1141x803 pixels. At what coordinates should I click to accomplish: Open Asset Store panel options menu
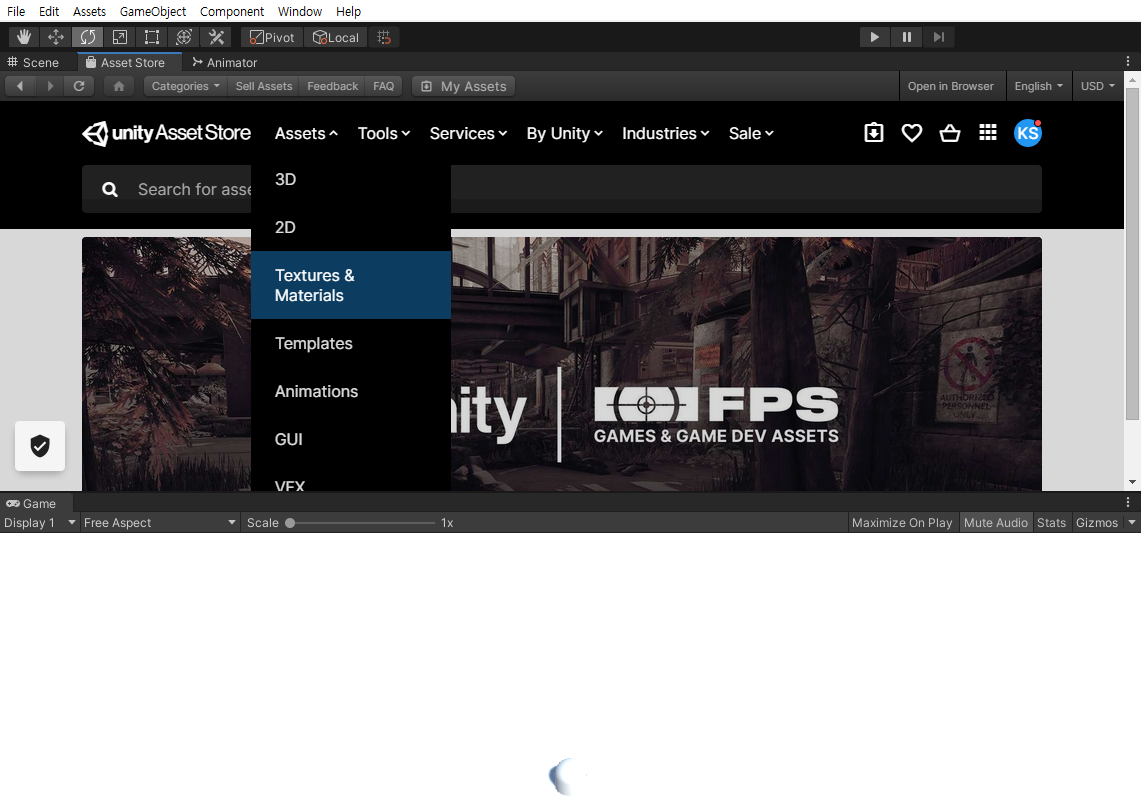[1128, 62]
